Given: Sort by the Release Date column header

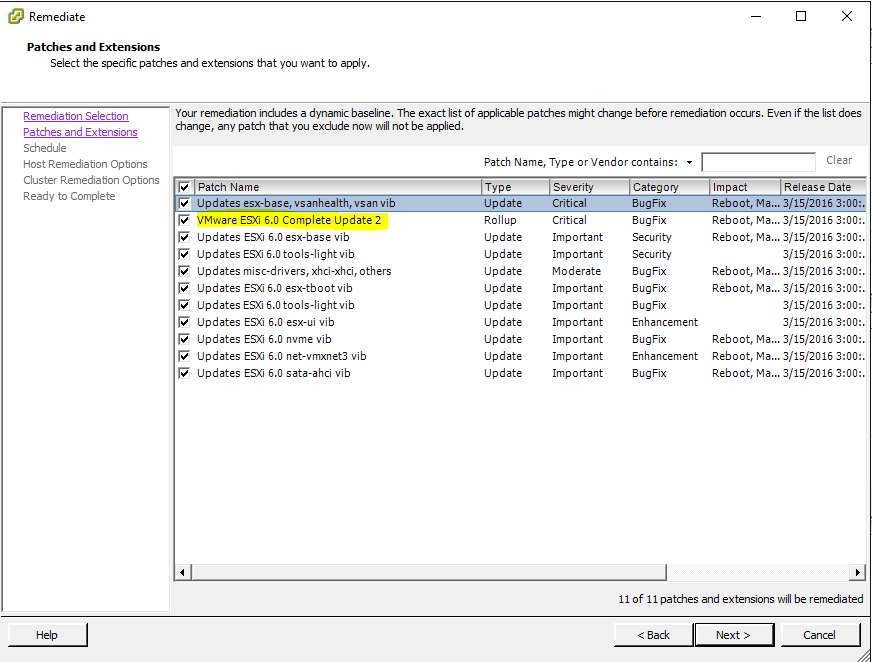Looking at the screenshot, I should point(823,187).
